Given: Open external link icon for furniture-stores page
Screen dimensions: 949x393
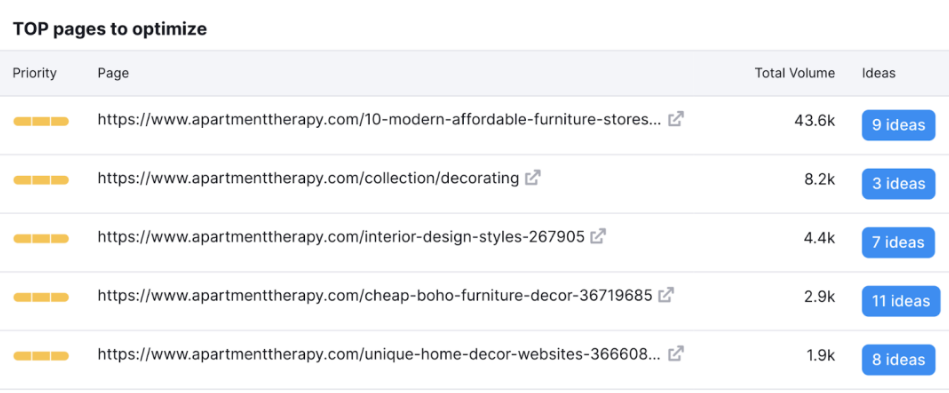Looking at the screenshot, I should pos(675,119).
